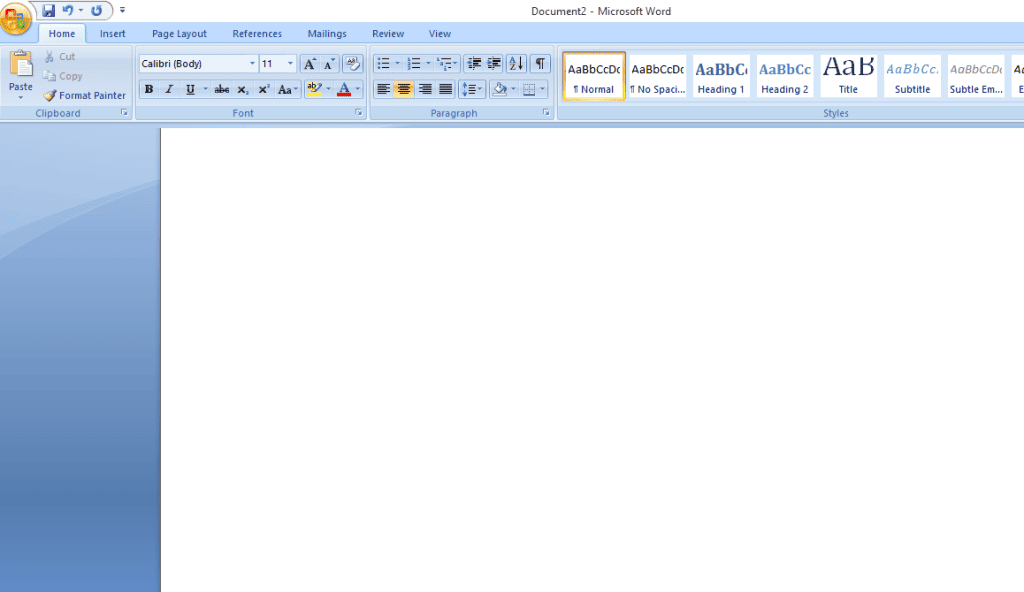The width and height of the screenshot is (1024, 592).
Task: Cut the selected text
Action: (x=59, y=57)
